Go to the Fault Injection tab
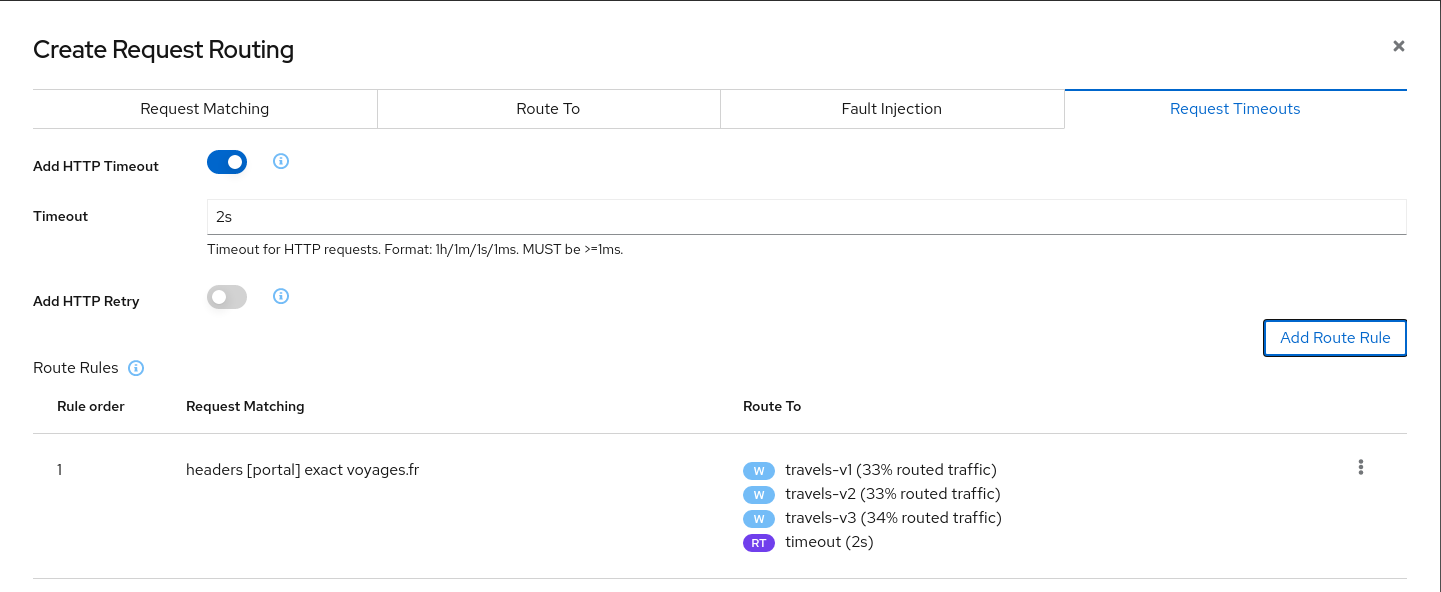 click(892, 109)
